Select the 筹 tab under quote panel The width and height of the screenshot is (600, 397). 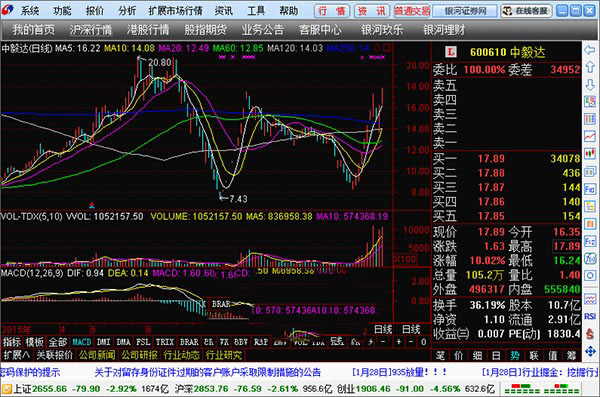point(571,356)
